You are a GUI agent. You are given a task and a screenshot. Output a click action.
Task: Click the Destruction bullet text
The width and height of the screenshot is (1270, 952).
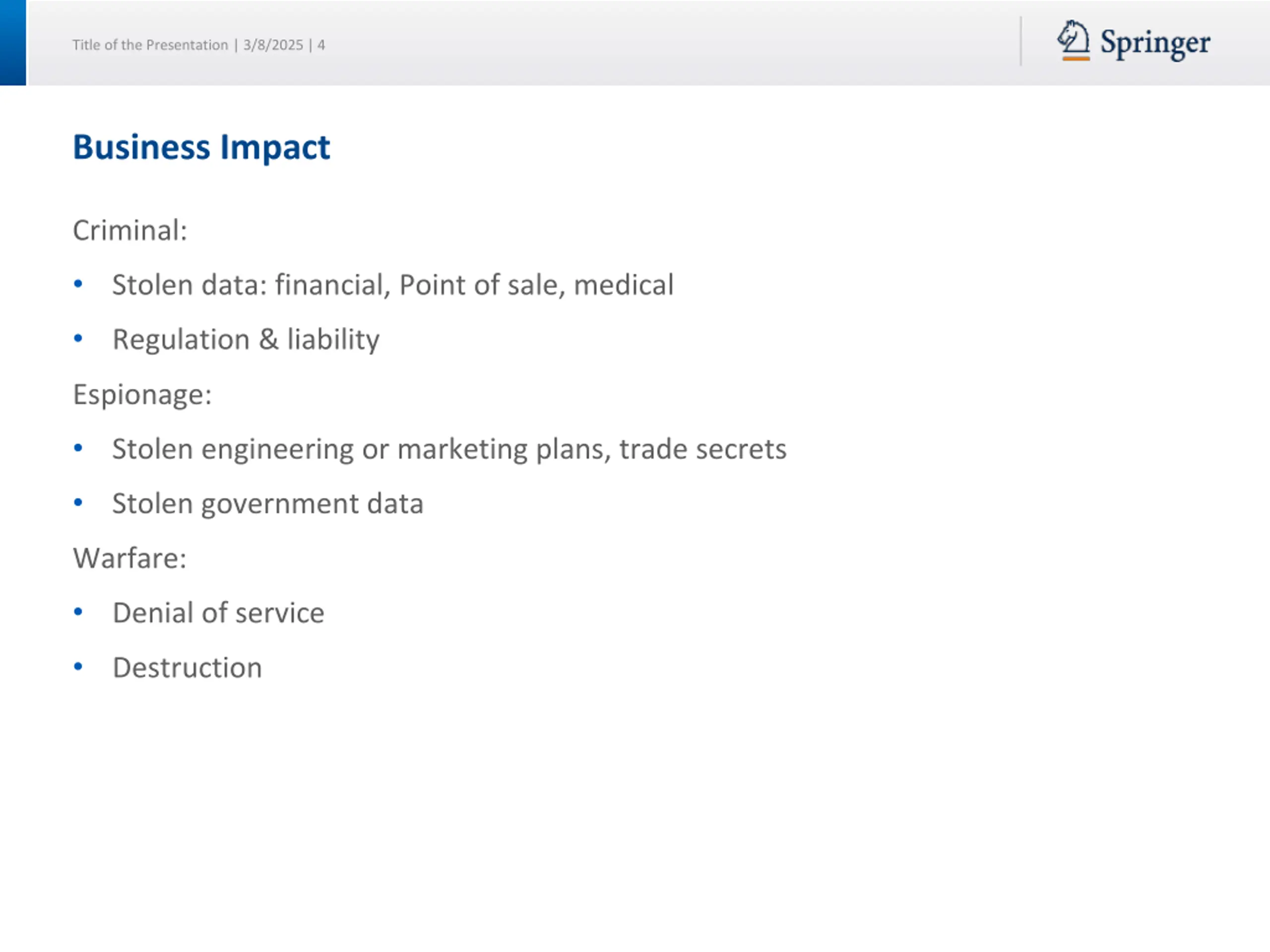tap(187, 668)
